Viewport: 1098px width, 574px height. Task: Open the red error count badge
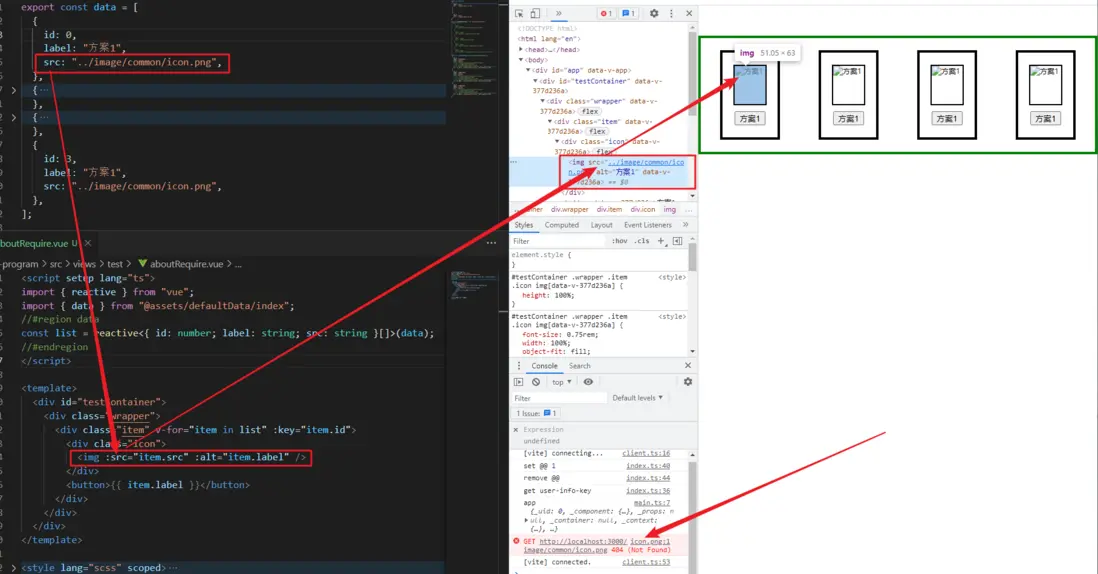[606, 13]
